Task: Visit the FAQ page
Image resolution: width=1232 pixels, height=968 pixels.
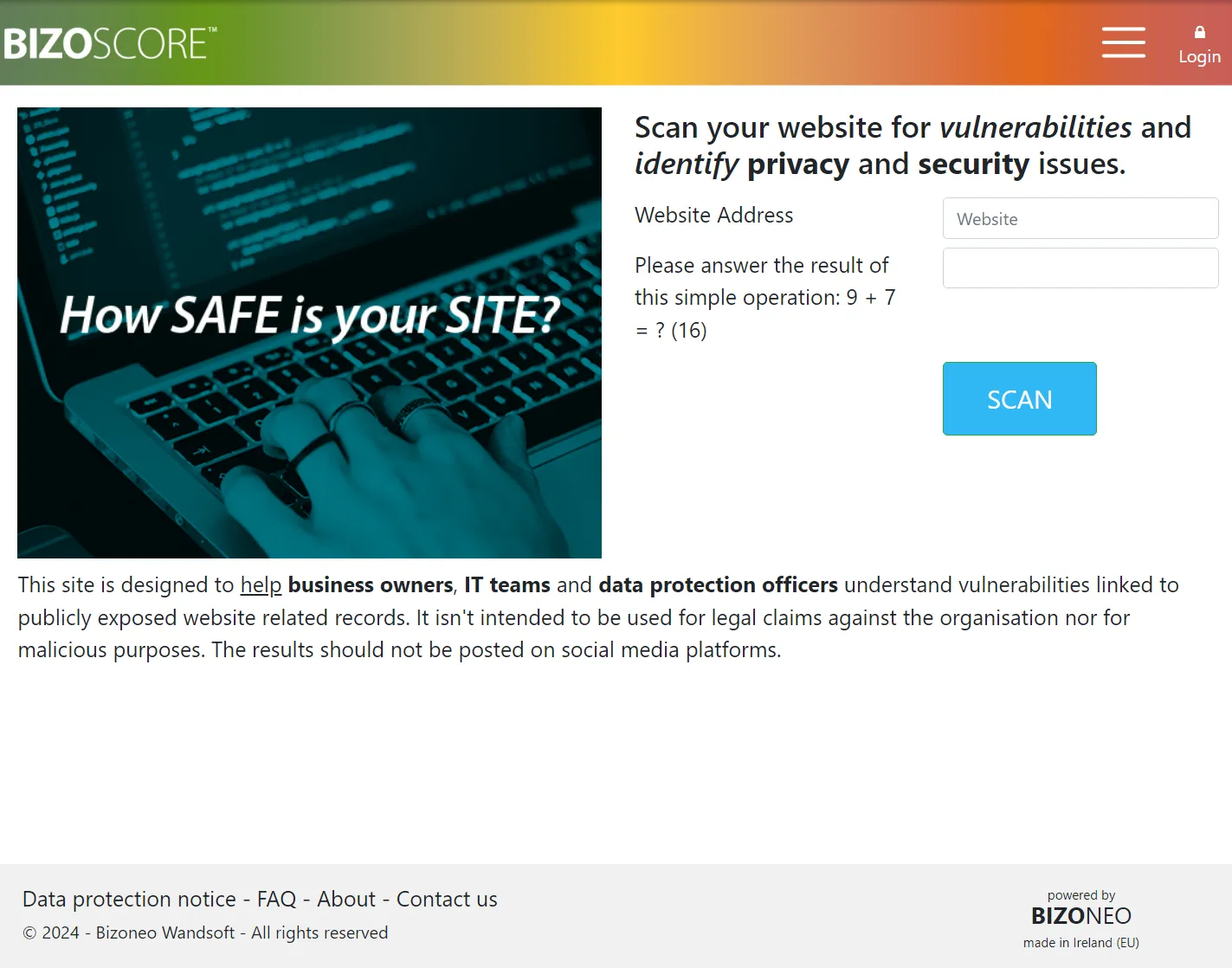Action: (275, 899)
